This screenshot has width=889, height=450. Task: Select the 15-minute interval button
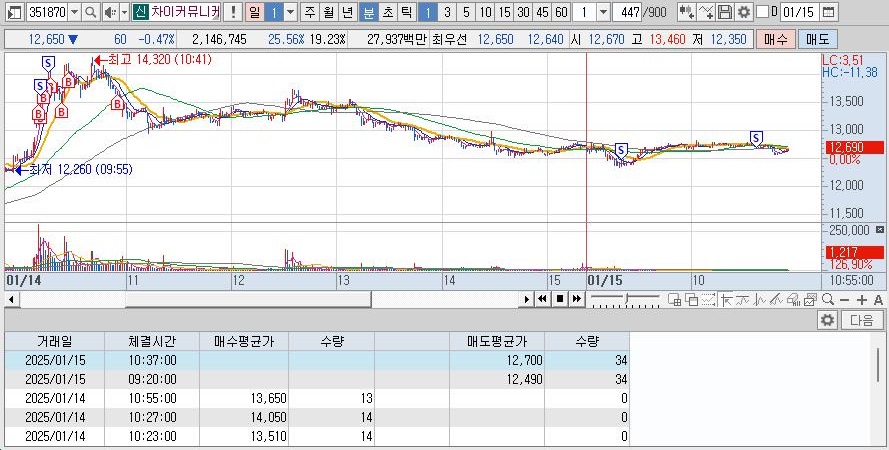click(x=505, y=12)
